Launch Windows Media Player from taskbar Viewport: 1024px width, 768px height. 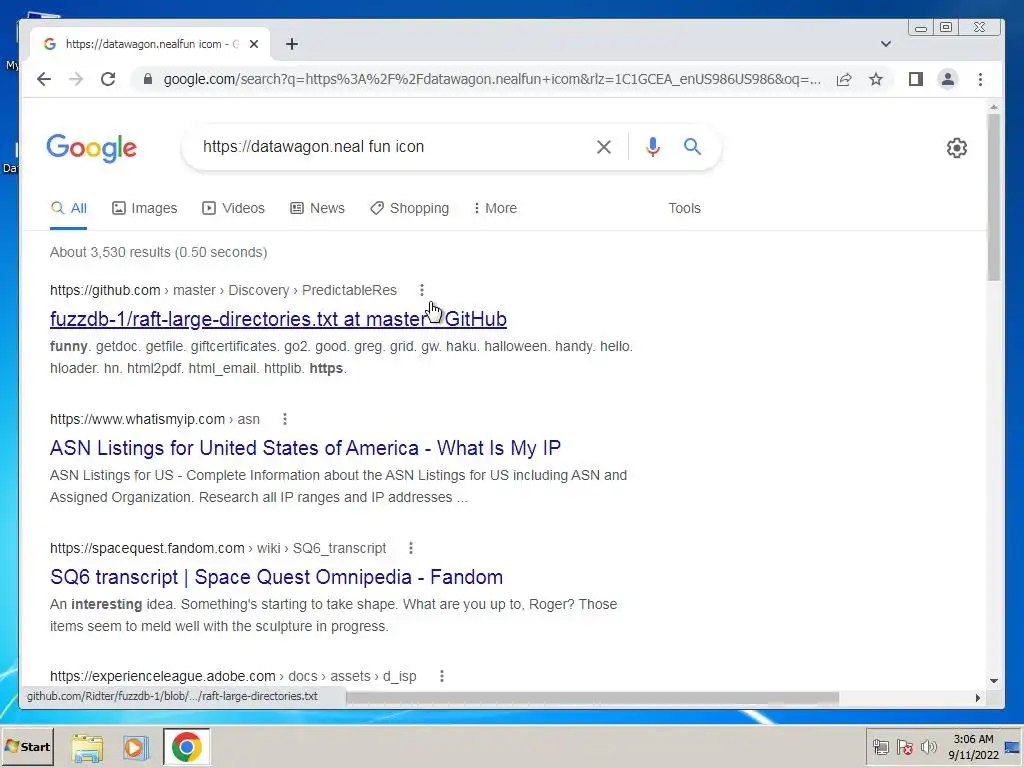(x=136, y=747)
